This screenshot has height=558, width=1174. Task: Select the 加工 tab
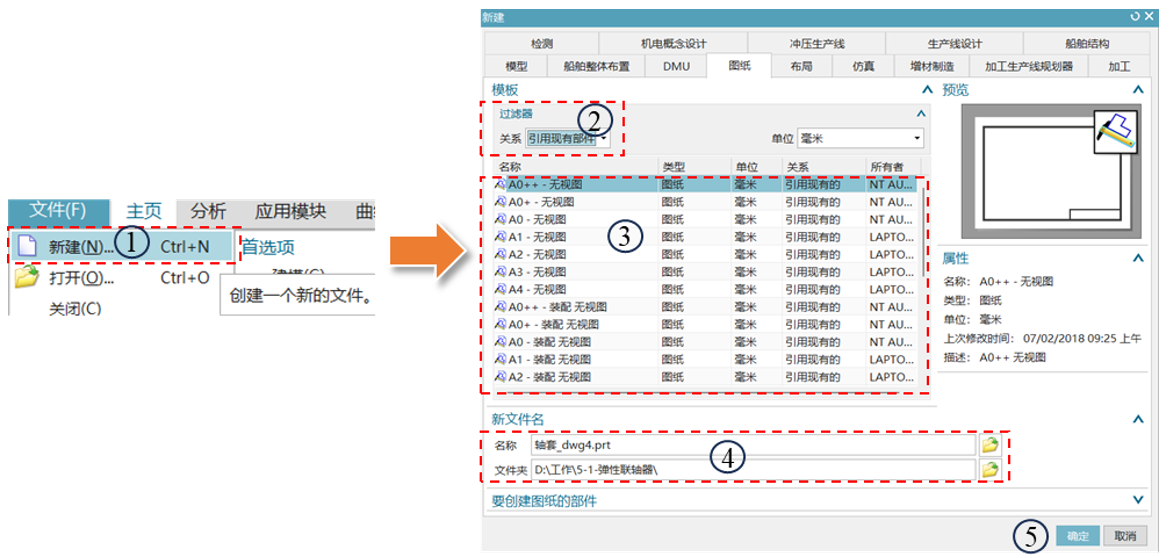(1119, 66)
